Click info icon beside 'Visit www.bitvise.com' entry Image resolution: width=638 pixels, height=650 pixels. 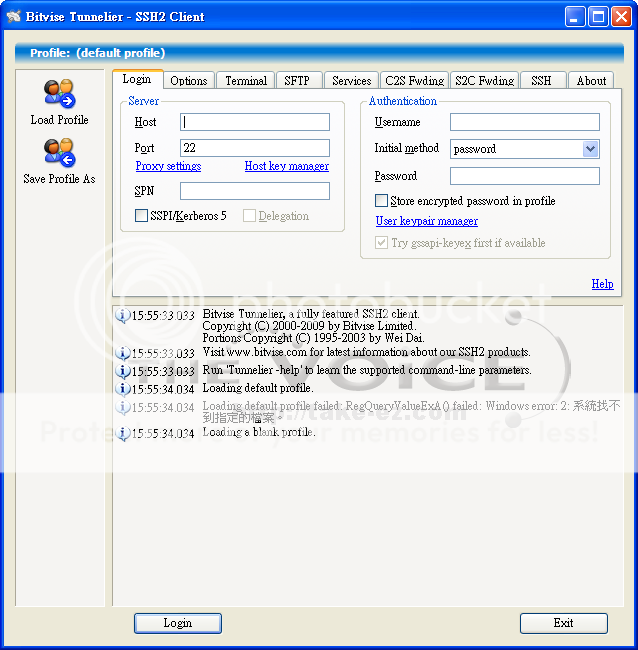point(122,353)
